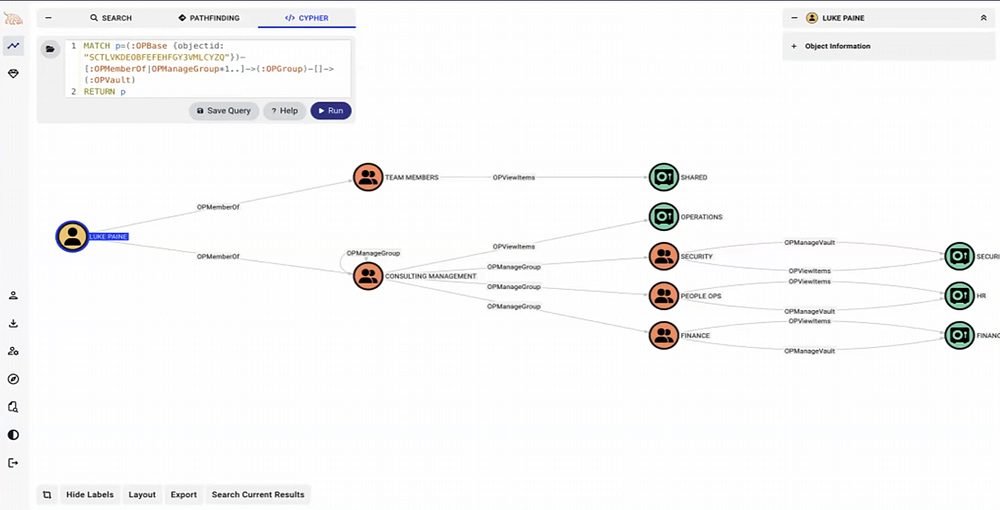The height and width of the screenshot is (510, 1000).
Task: Click OPManageVault label toward Finance vault
Action: (x=809, y=351)
